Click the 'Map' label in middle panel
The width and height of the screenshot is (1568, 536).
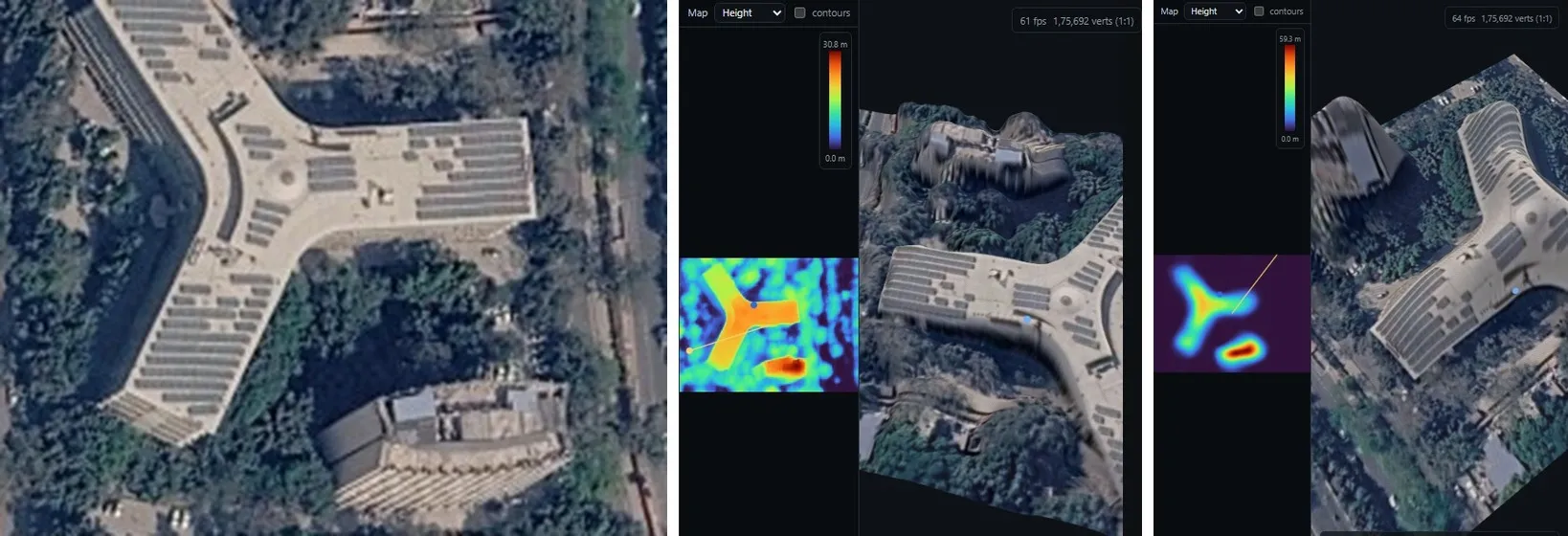pos(698,12)
